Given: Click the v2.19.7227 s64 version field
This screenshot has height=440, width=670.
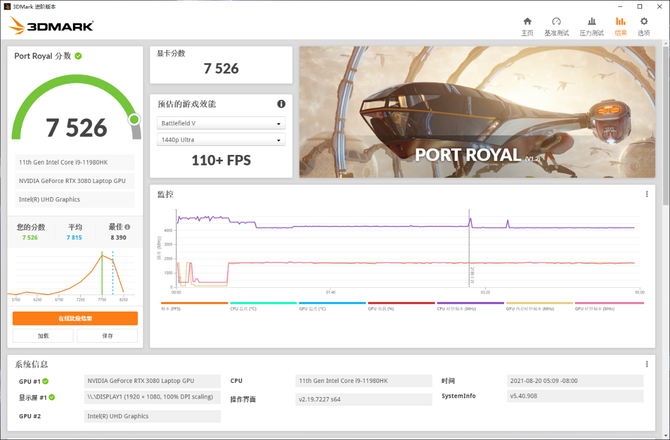Looking at the screenshot, I should pyautogui.click(x=364, y=399).
